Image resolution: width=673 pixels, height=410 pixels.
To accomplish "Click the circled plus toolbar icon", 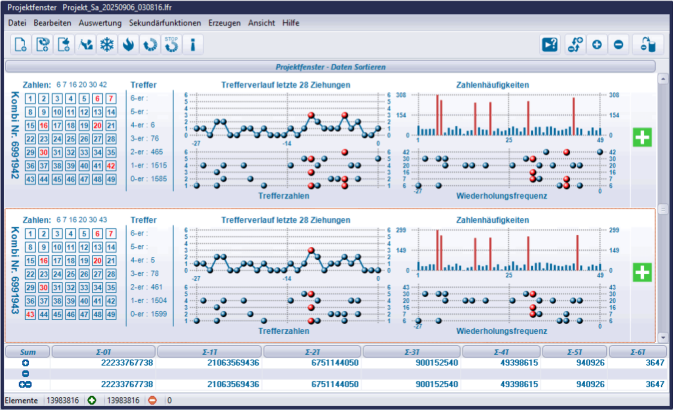I will (x=597, y=45).
